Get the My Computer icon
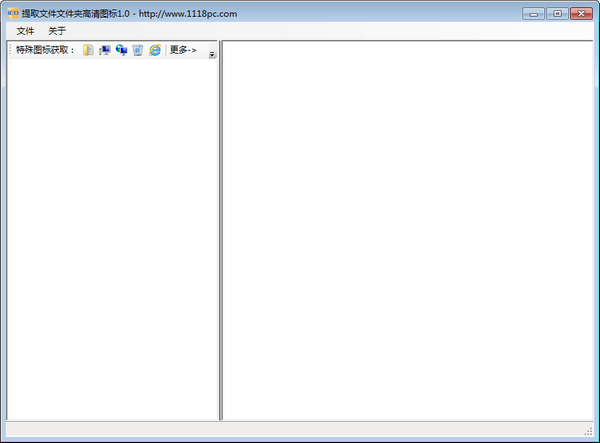Screen dimensions: 600x443 (105, 50)
